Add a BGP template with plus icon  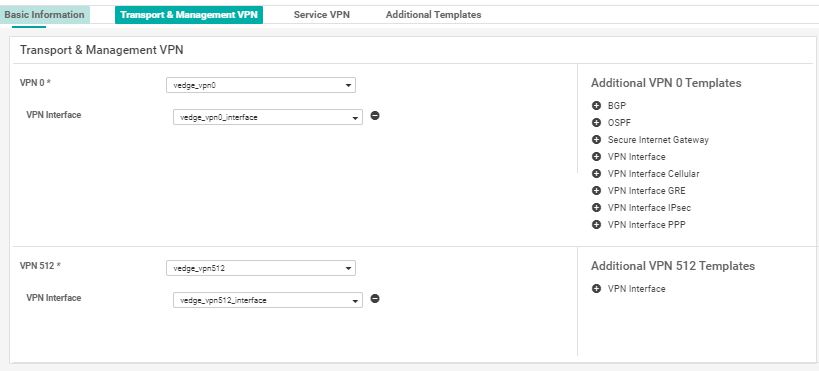596,106
